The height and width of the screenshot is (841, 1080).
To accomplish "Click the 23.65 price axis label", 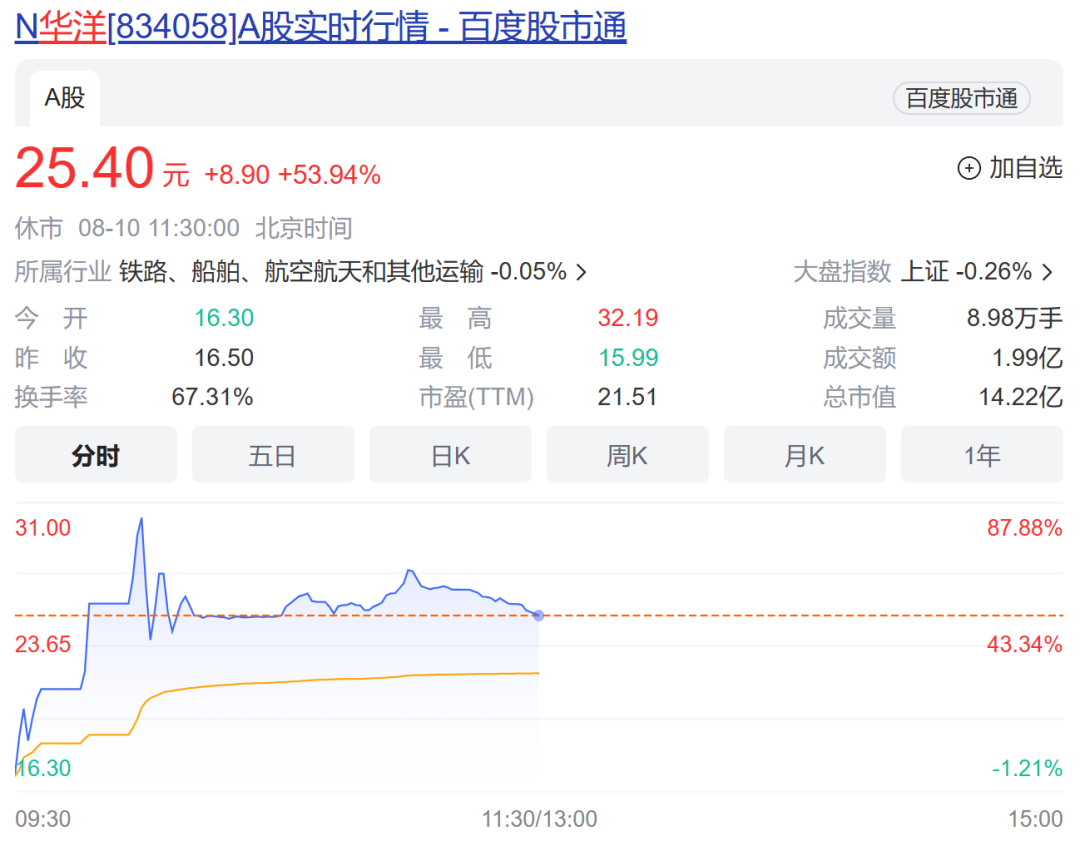I will tap(43, 645).
